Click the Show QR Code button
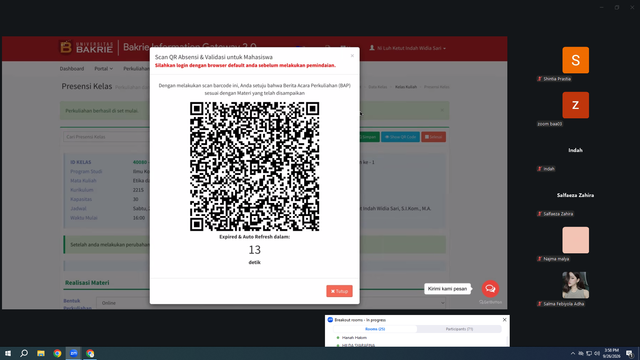The image size is (640, 360). (x=400, y=137)
